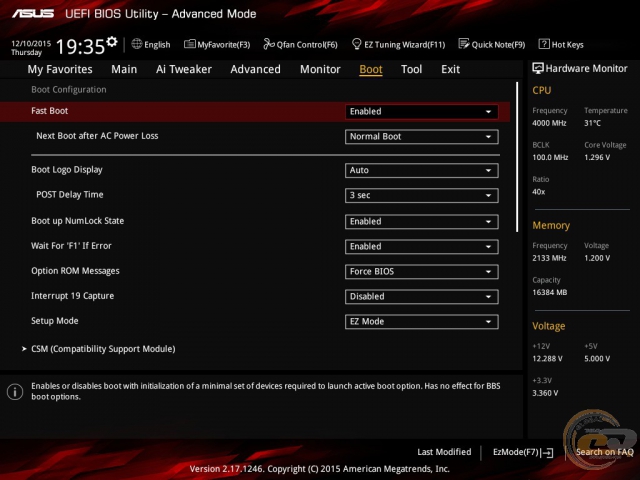This screenshot has height=480, width=640.
Task: Expand CSM (Compatibility Support Module) submenu
Action: click(x=102, y=349)
